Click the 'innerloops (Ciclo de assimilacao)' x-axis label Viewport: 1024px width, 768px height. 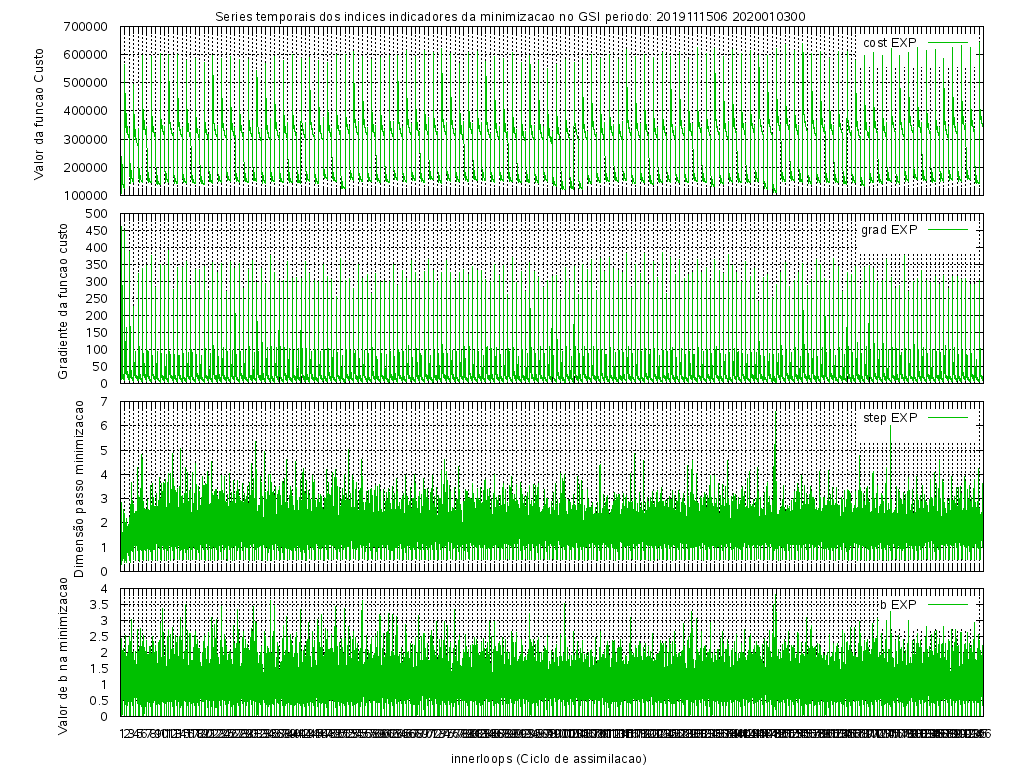click(x=549, y=758)
